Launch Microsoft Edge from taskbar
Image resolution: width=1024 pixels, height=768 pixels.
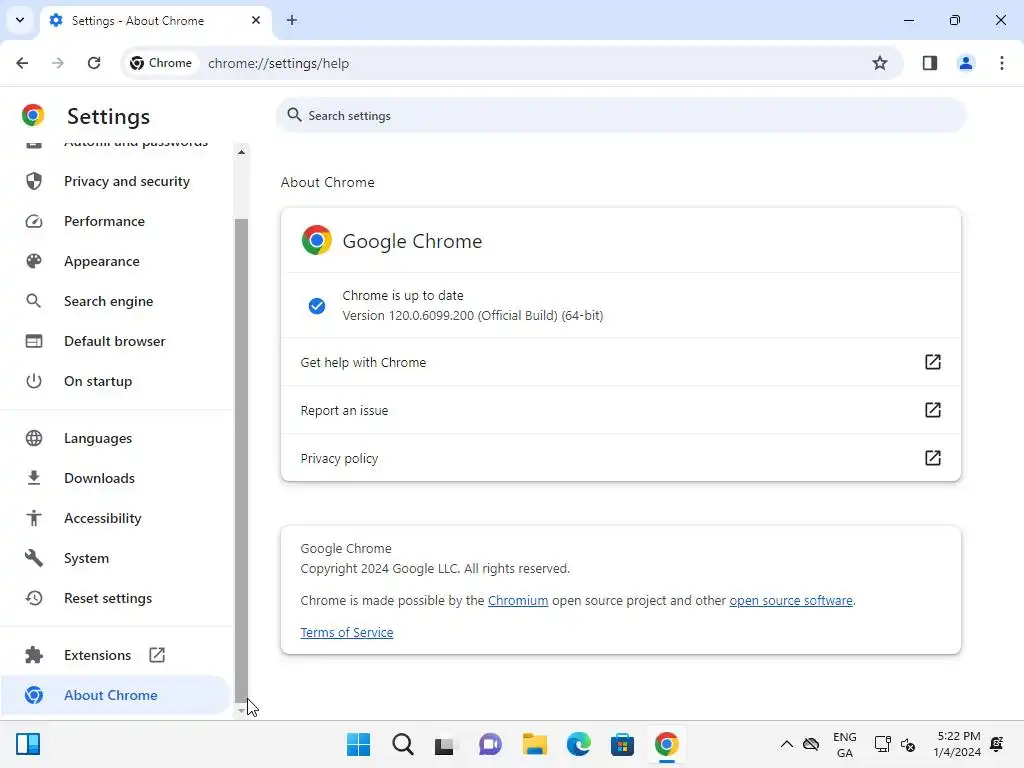579,744
